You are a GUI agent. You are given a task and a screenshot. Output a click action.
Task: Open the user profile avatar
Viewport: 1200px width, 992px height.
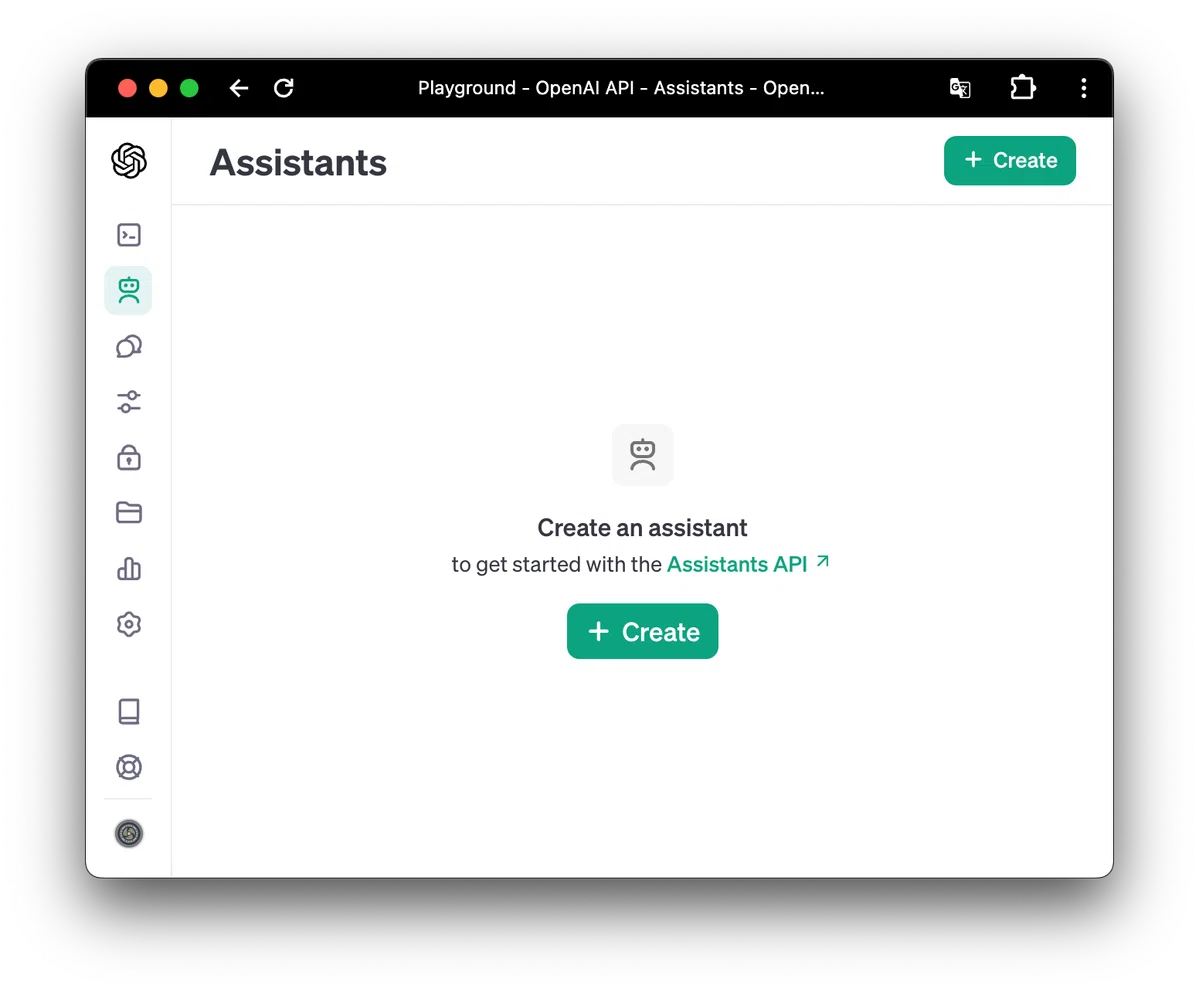129,833
